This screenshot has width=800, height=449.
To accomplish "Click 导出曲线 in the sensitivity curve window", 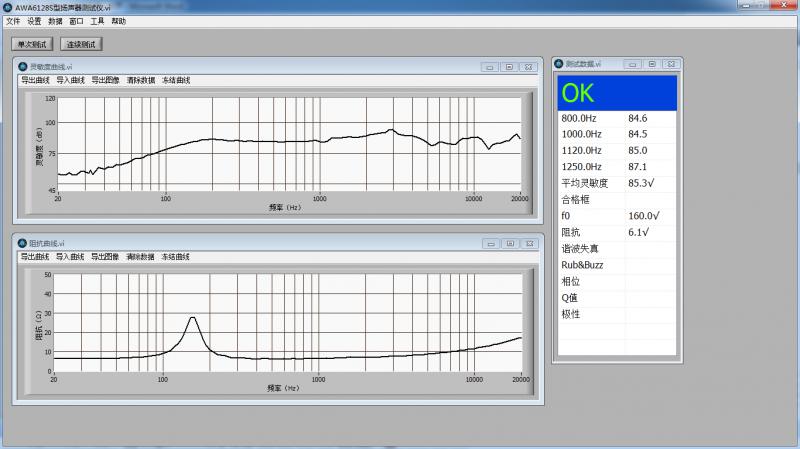I will 35,80.
